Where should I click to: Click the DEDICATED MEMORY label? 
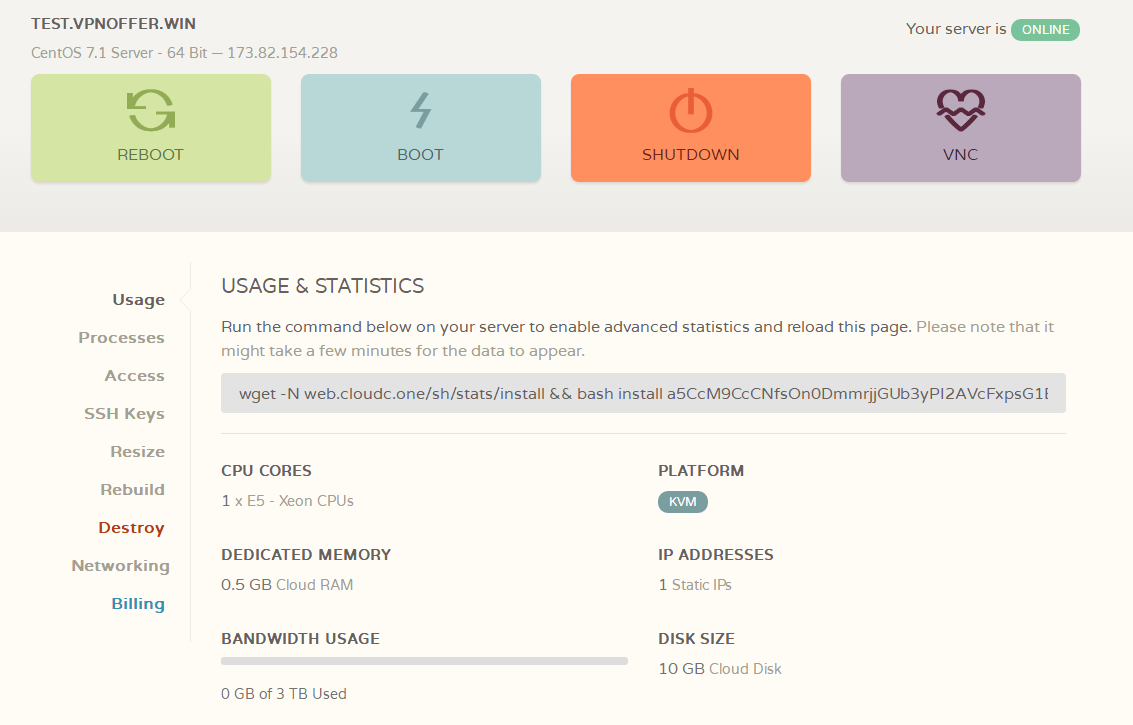coord(306,554)
